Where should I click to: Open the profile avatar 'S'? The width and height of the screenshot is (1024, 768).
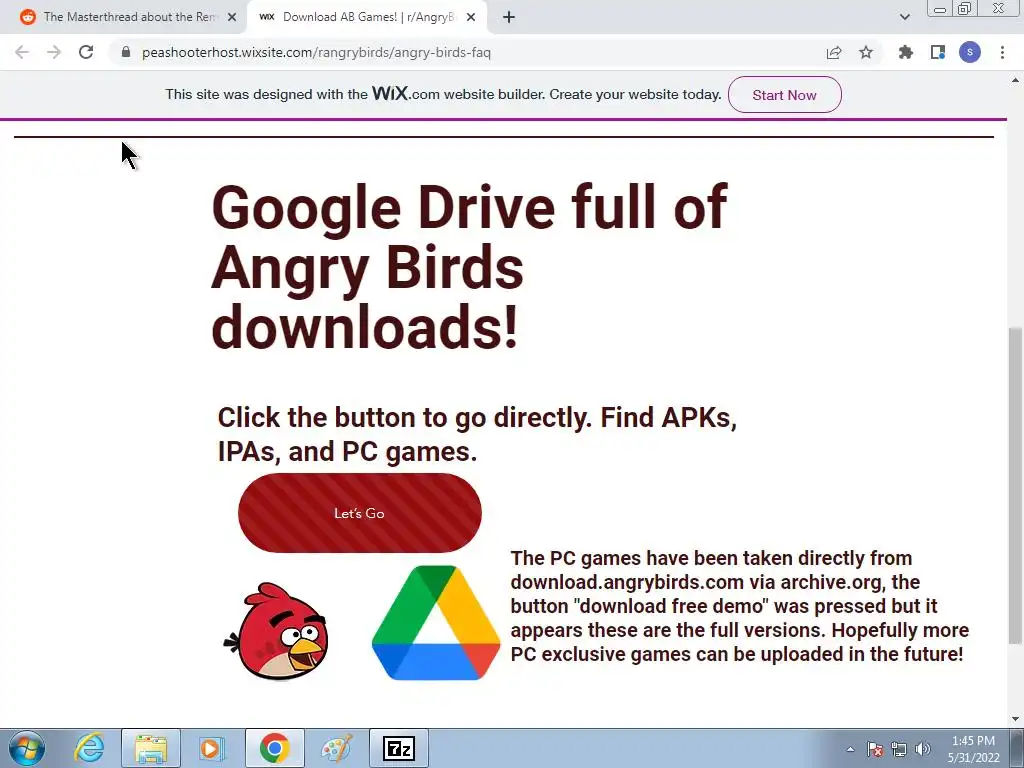[970, 52]
